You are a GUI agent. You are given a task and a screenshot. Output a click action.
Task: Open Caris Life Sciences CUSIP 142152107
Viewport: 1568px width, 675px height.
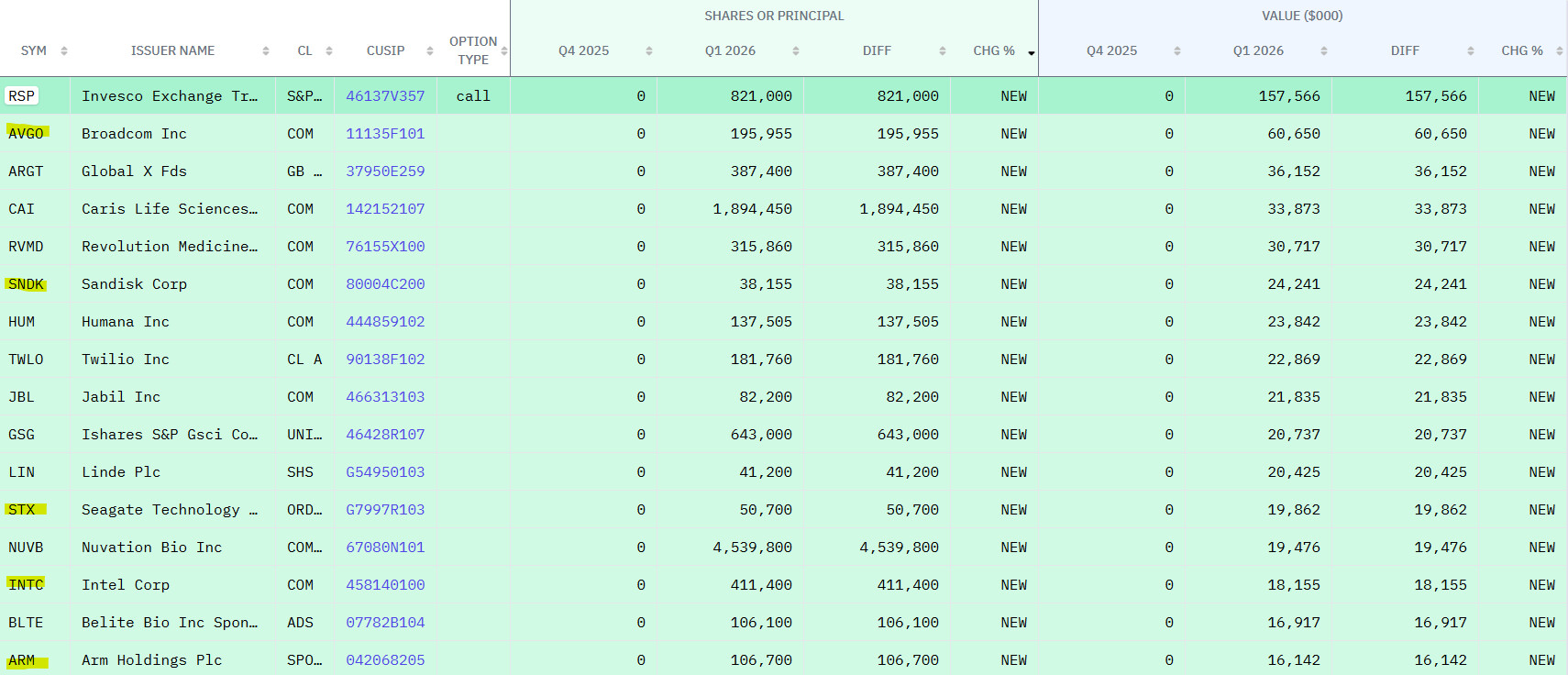pyautogui.click(x=385, y=209)
